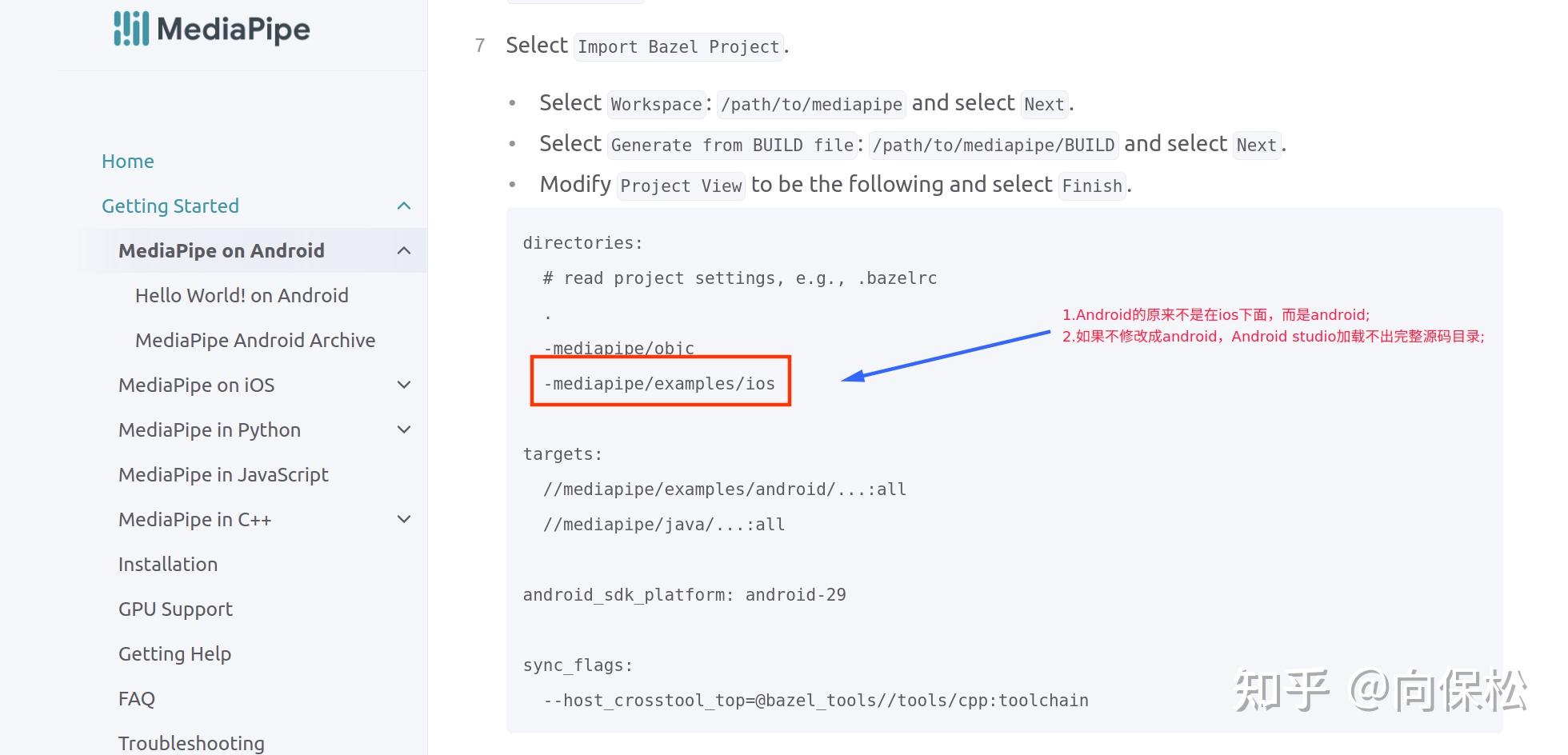Collapse the MediaPipe on Android chevron
Viewport: 1568px width, 755px height.
[x=404, y=251]
